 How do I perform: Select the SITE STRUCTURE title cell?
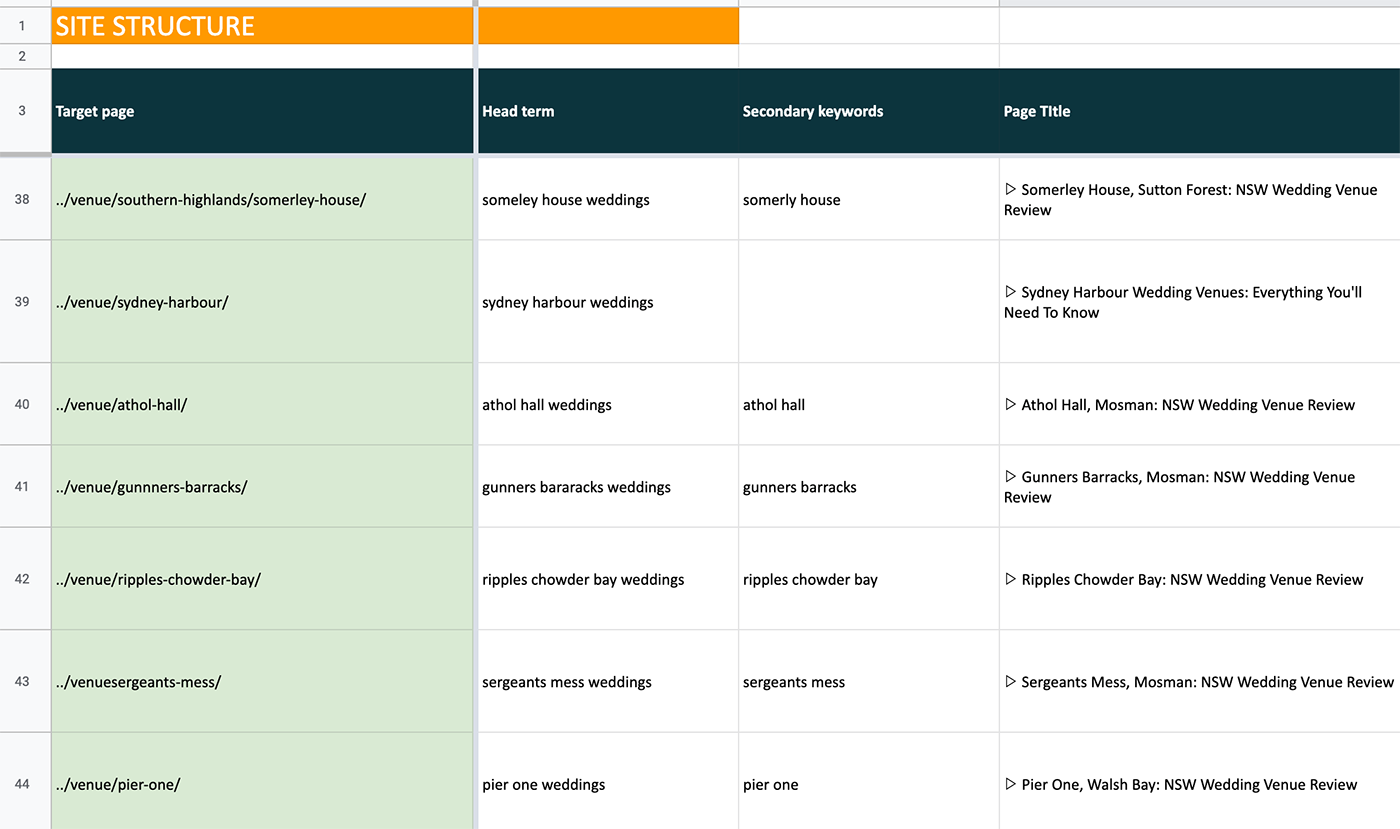[x=262, y=26]
